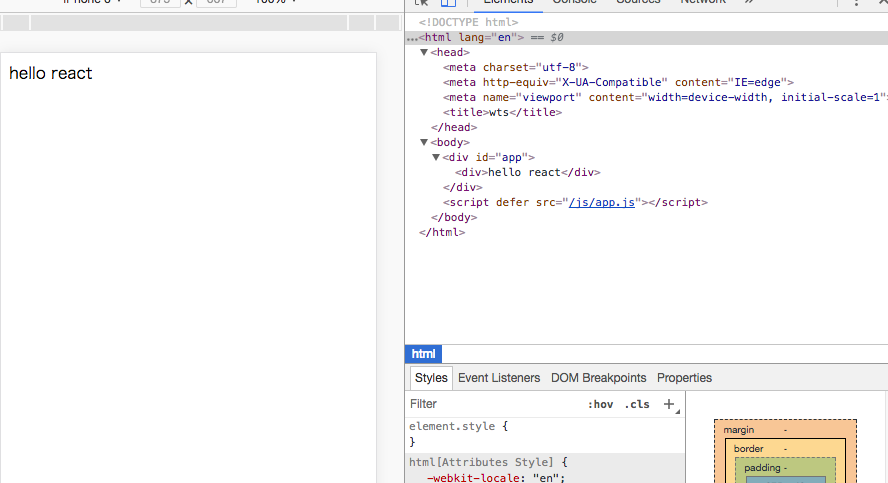Screen dimensions: 888x483
Task: Switch to the Properties tab
Action: pos(684,378)
